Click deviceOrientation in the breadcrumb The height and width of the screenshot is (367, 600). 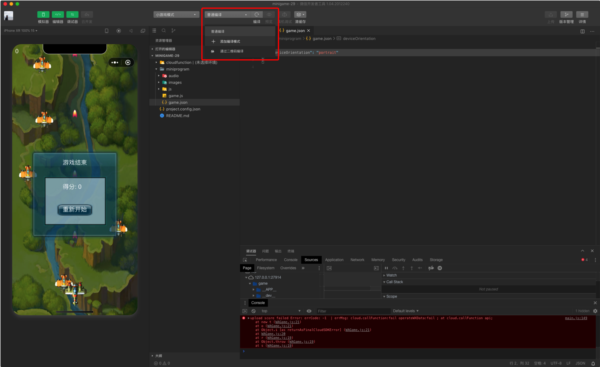[359, 39]
